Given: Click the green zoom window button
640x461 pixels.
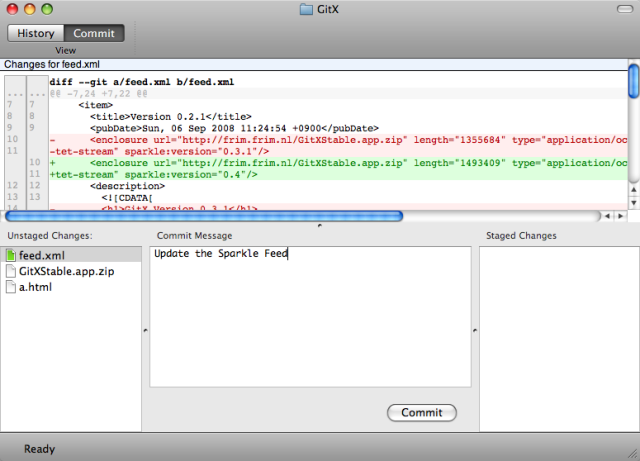Looking at the screenshot, I should [47, 9].
